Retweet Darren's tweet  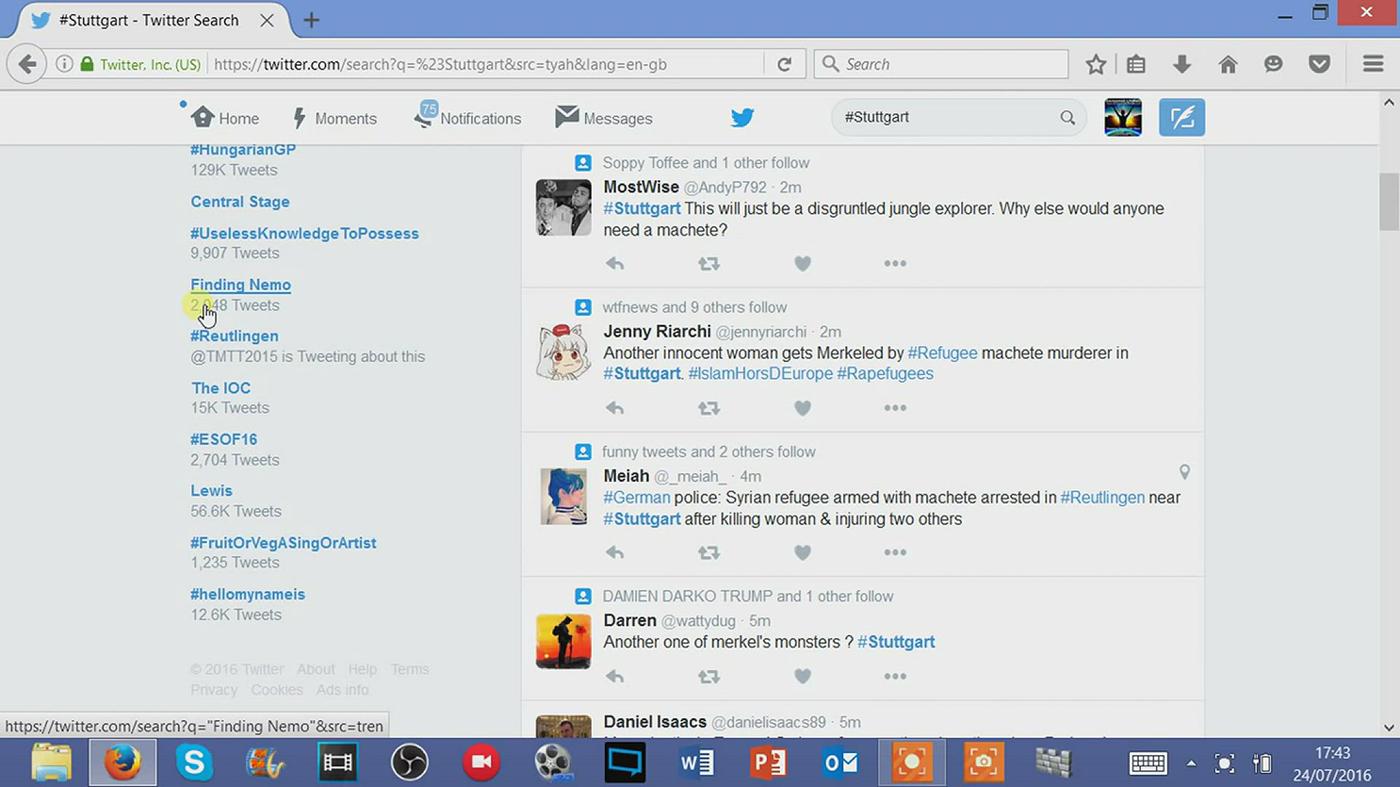[708, 677]
